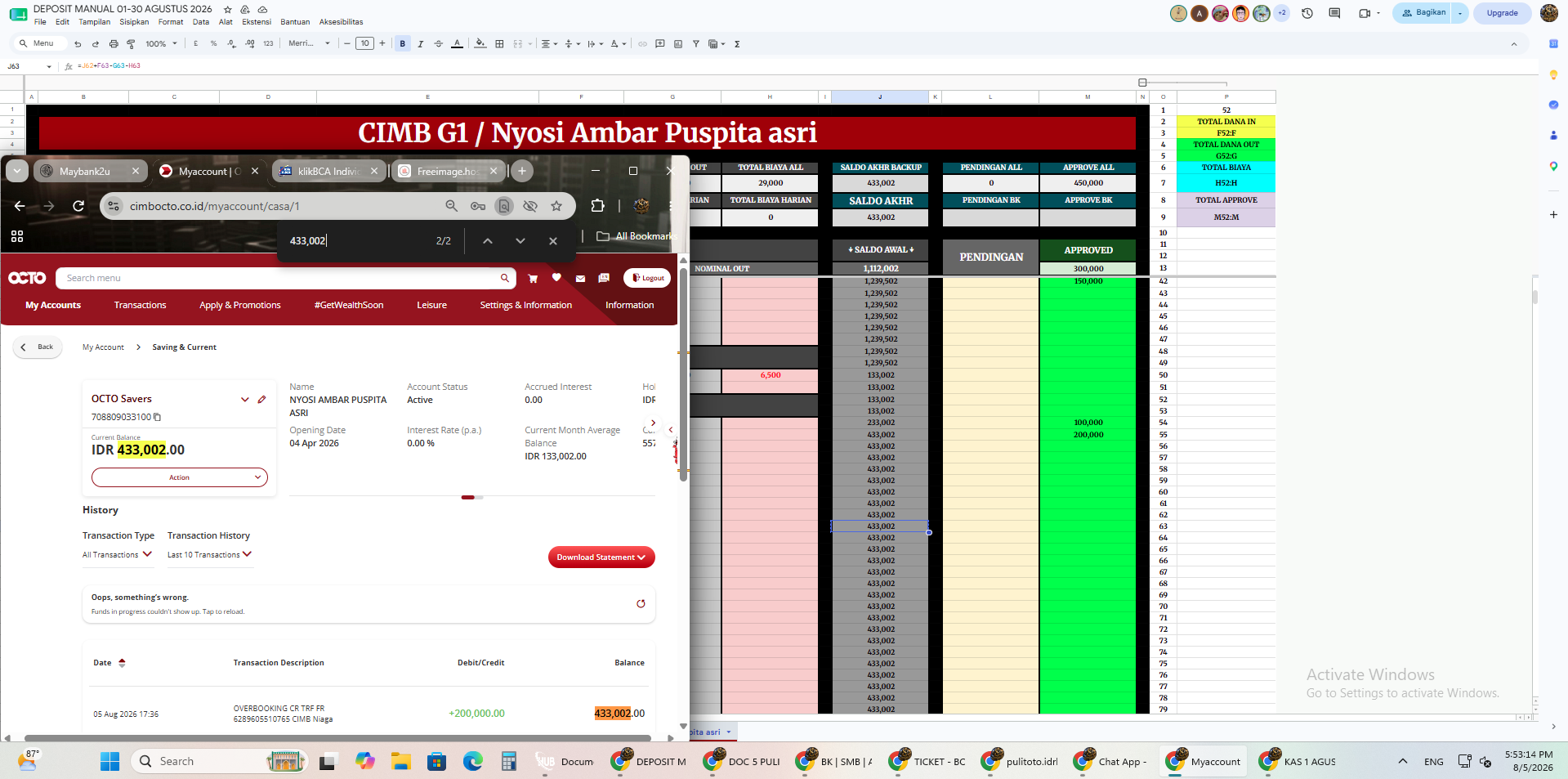Reload the CIMB Octo page in browser

[x=78, y=206]
